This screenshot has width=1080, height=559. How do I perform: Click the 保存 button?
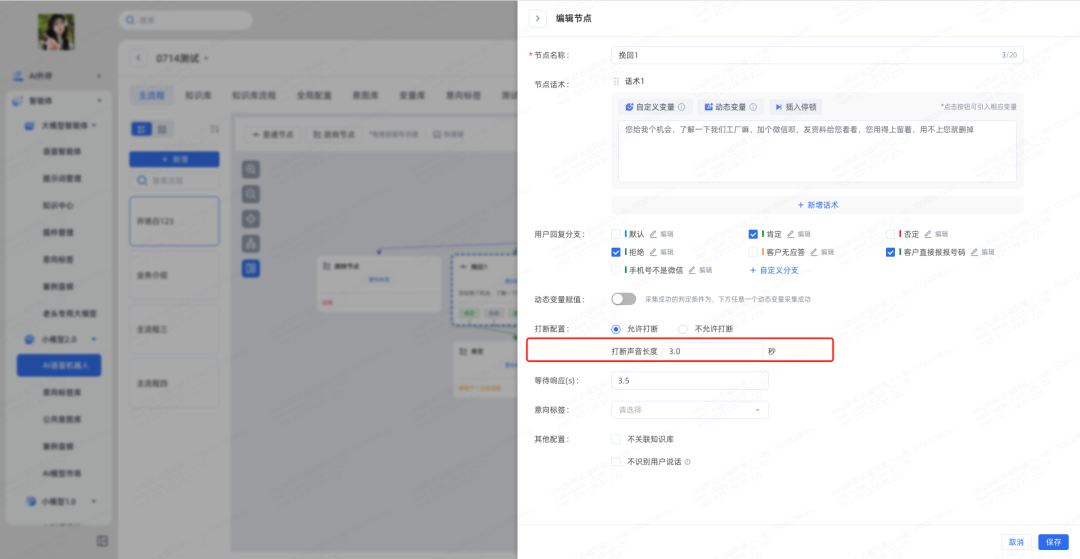[x=1053, y=542]
